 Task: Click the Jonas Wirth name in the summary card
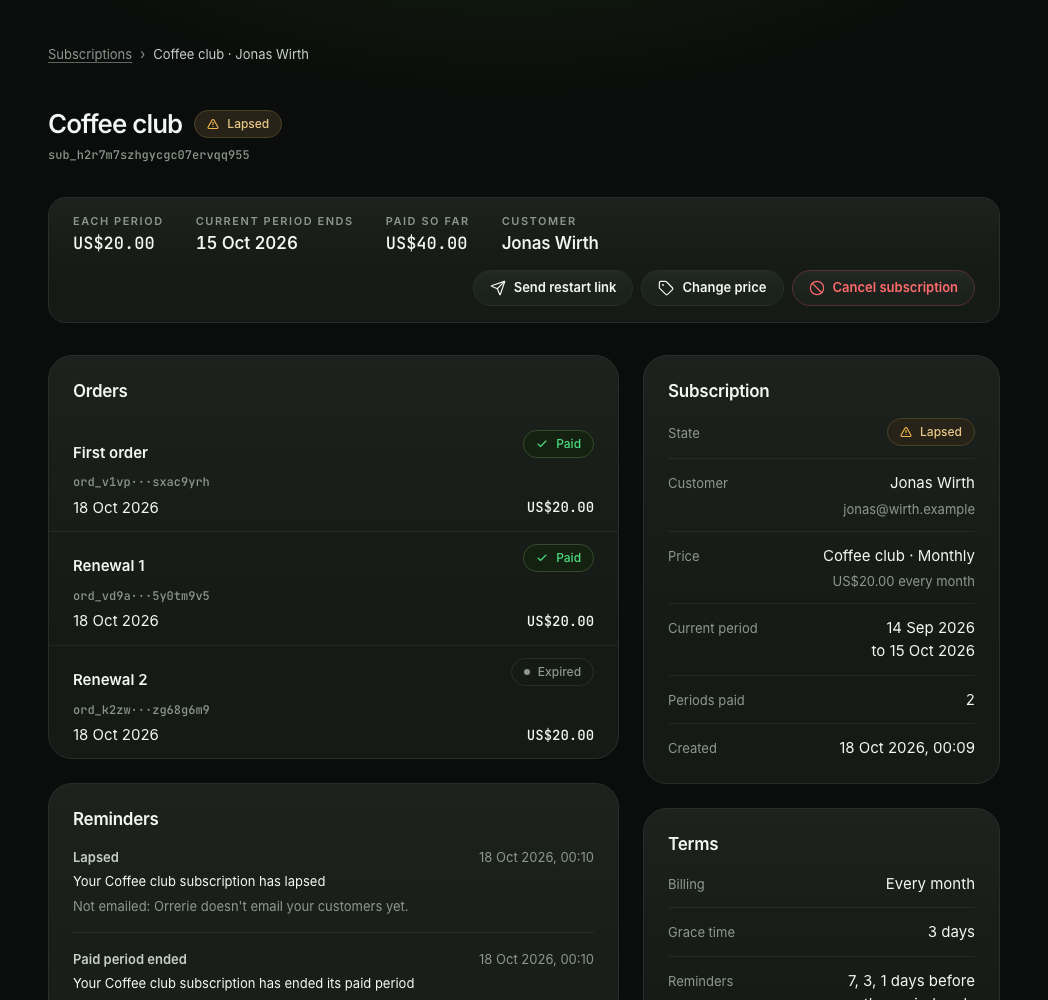[x=550, y=243]
